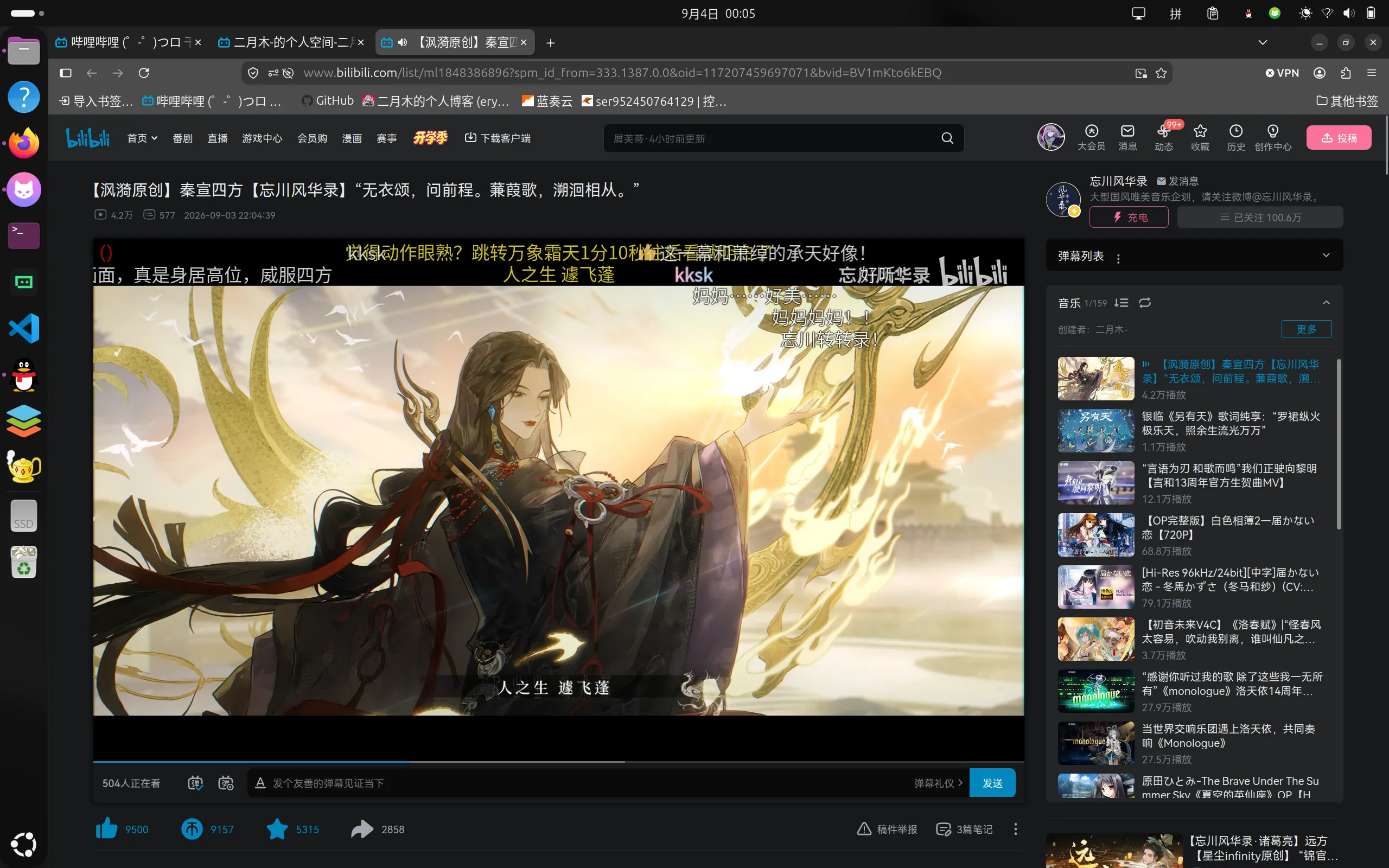This screenshot has height=868, width=1389.
Task: Toggle the danmaku display switch
Action: pyautogui.click(x=195, y=783)
